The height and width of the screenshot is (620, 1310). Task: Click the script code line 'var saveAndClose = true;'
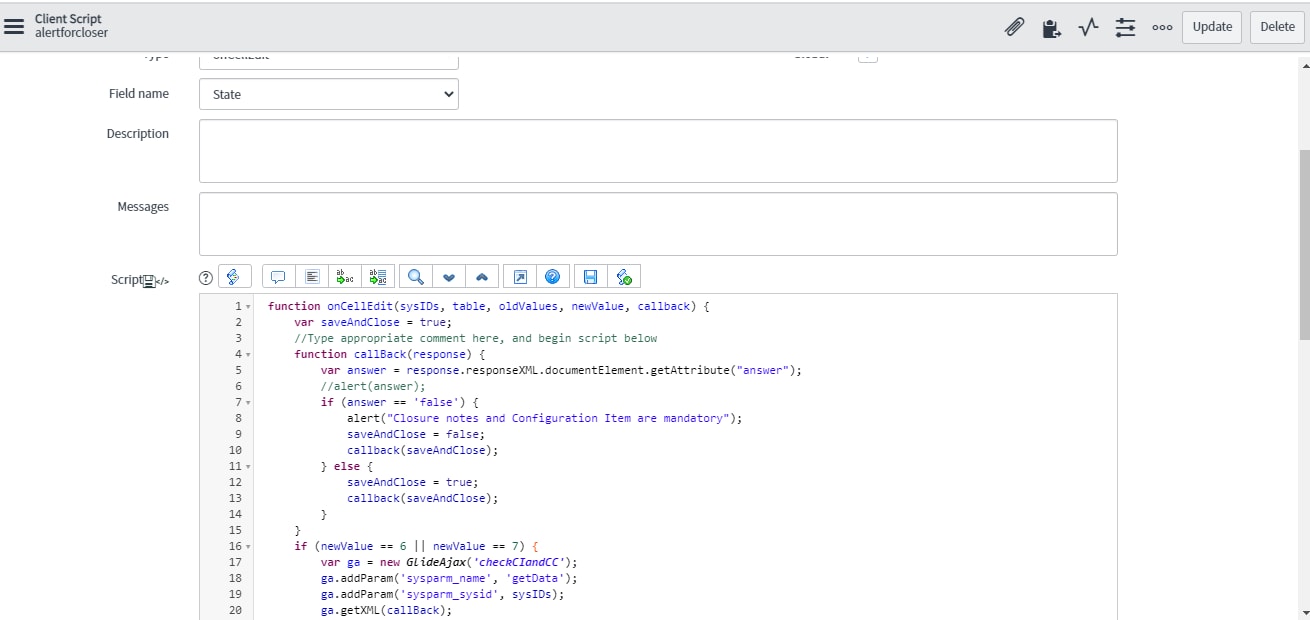click(x=373, y=322)
